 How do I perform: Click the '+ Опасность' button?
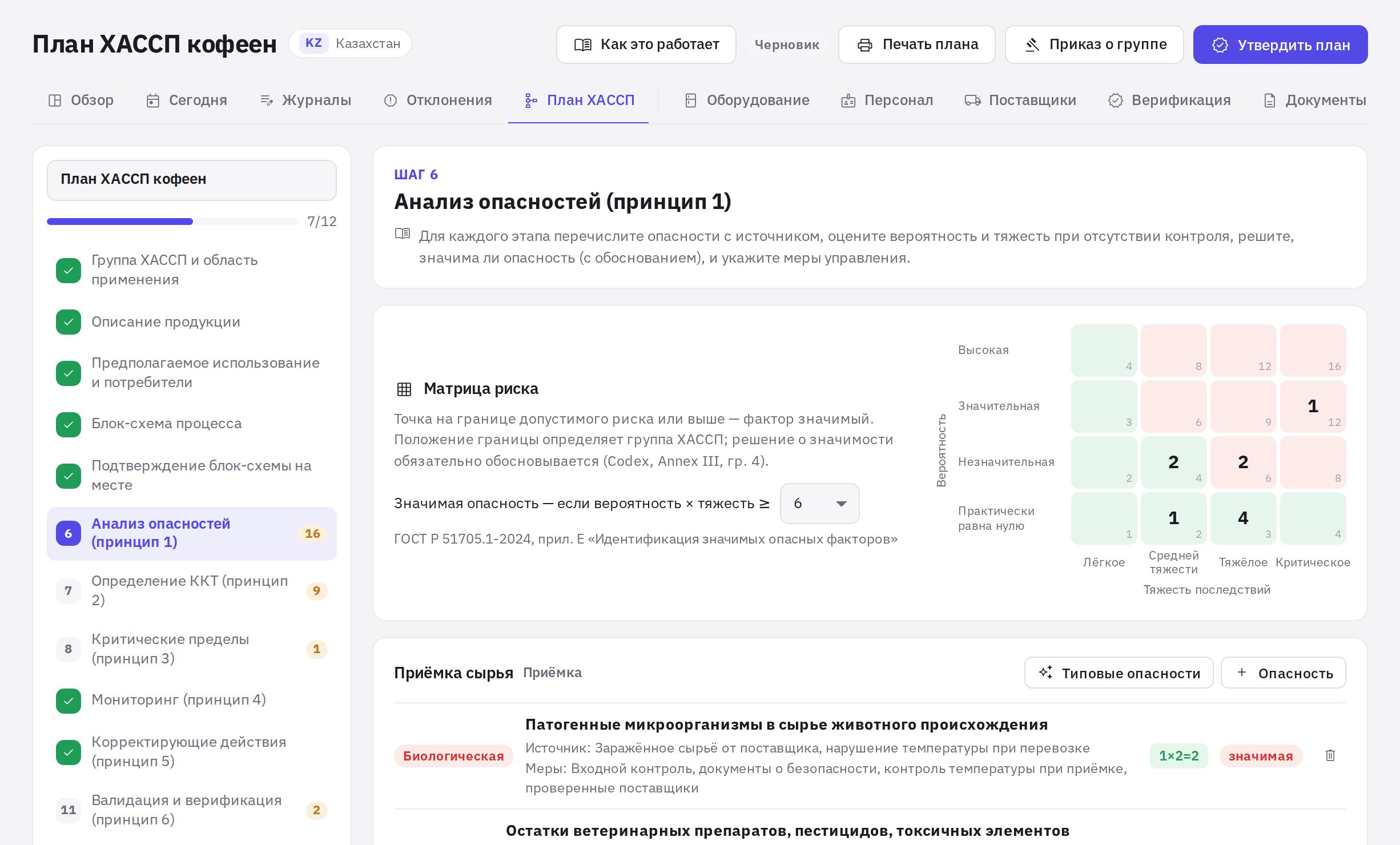click(x=1284, y=673)
